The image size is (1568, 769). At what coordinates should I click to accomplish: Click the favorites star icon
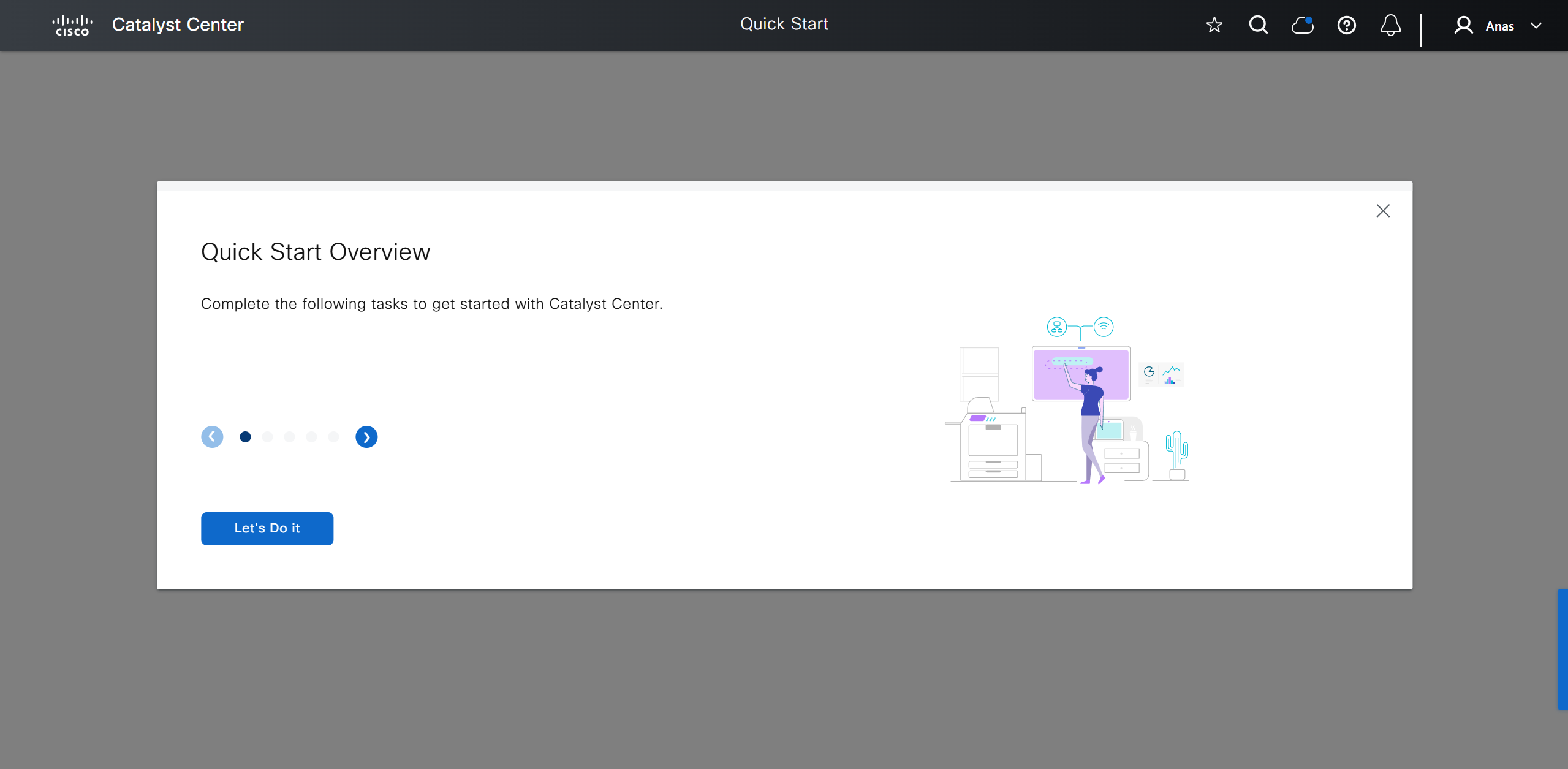tap(1214, 25)
